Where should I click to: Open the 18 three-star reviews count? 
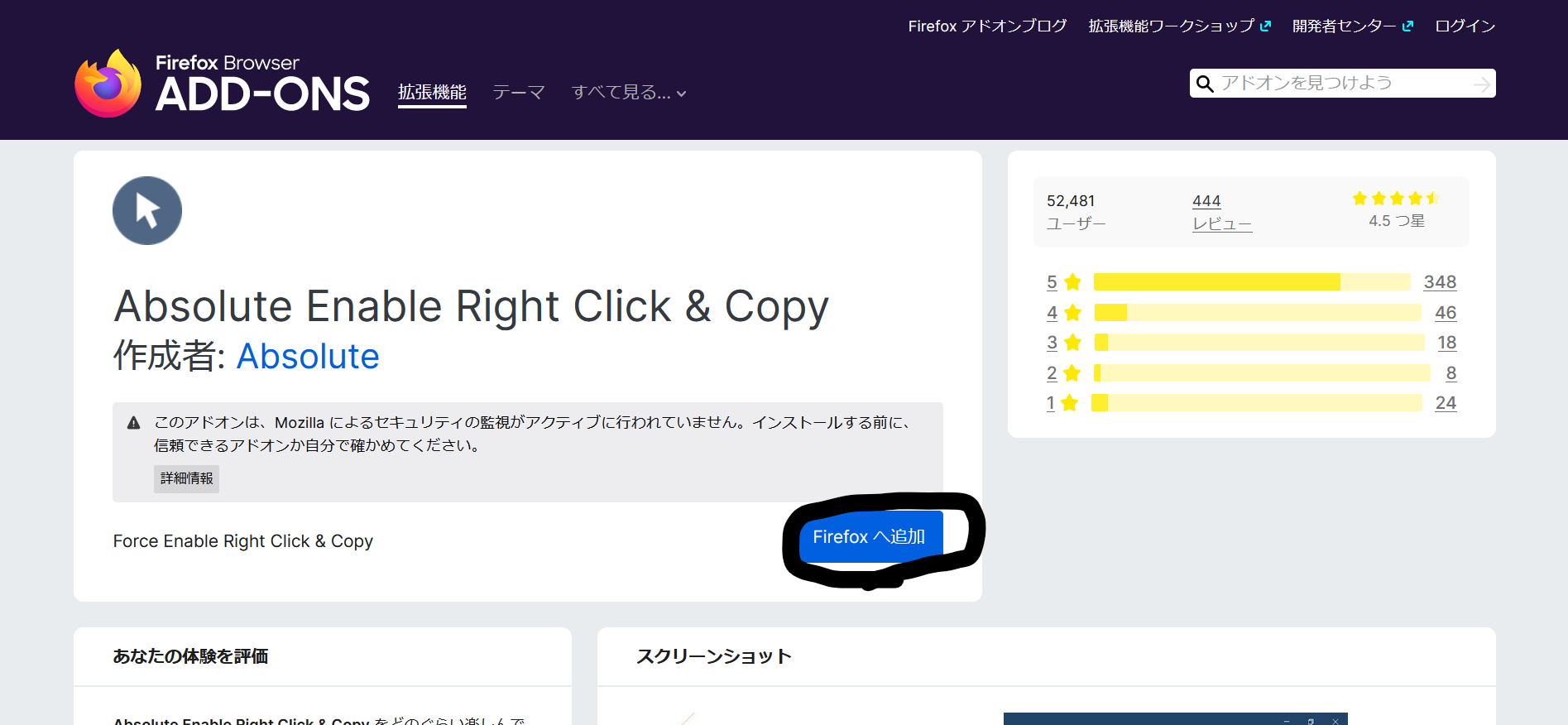point(1446,343)
